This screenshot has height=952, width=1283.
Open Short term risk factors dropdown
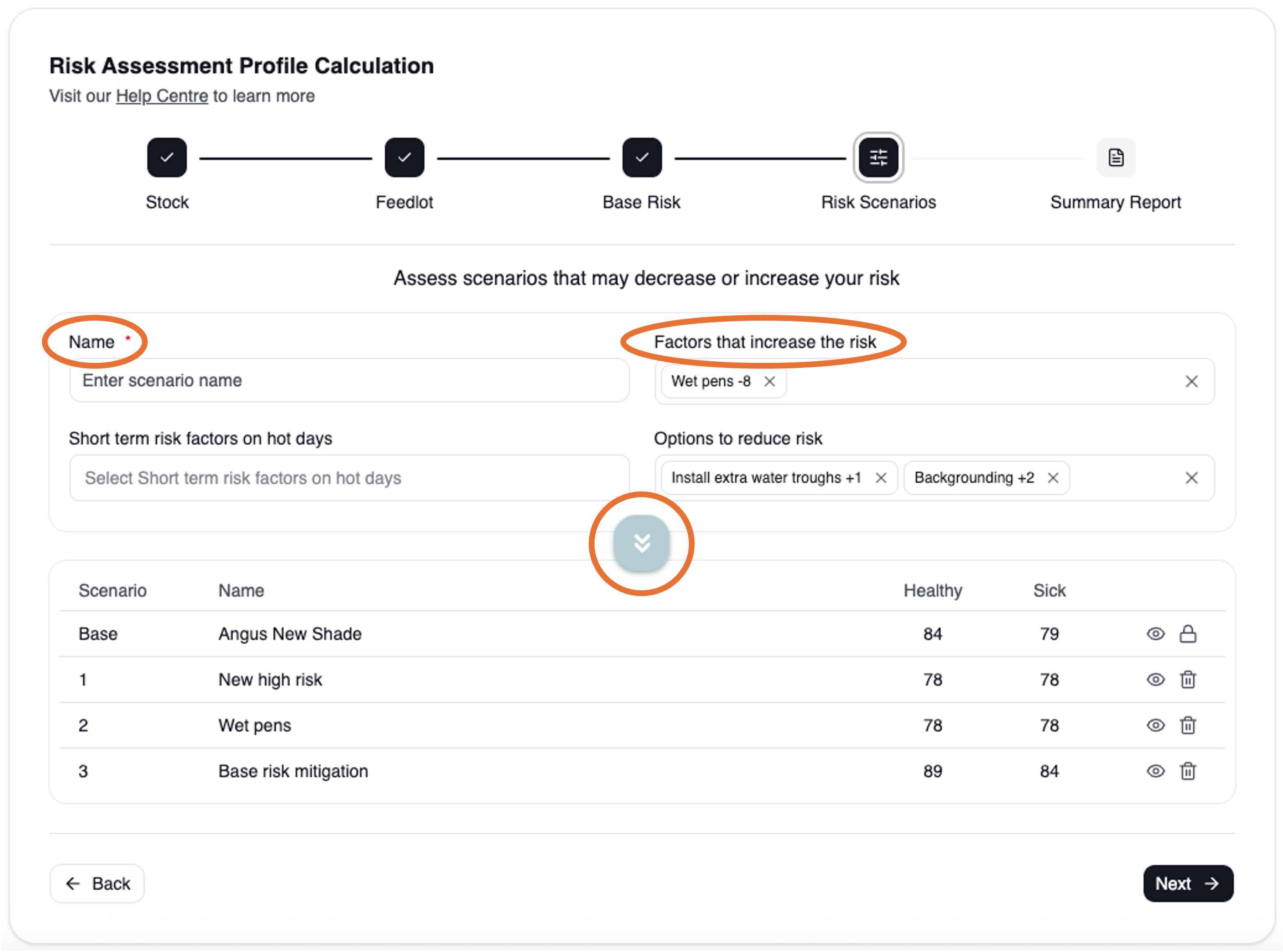click(349, 478)
